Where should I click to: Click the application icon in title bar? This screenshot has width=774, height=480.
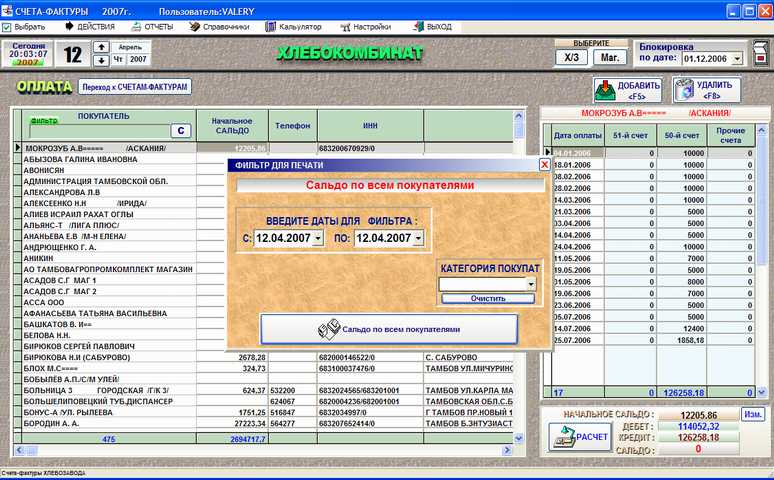tap(6, 10)
